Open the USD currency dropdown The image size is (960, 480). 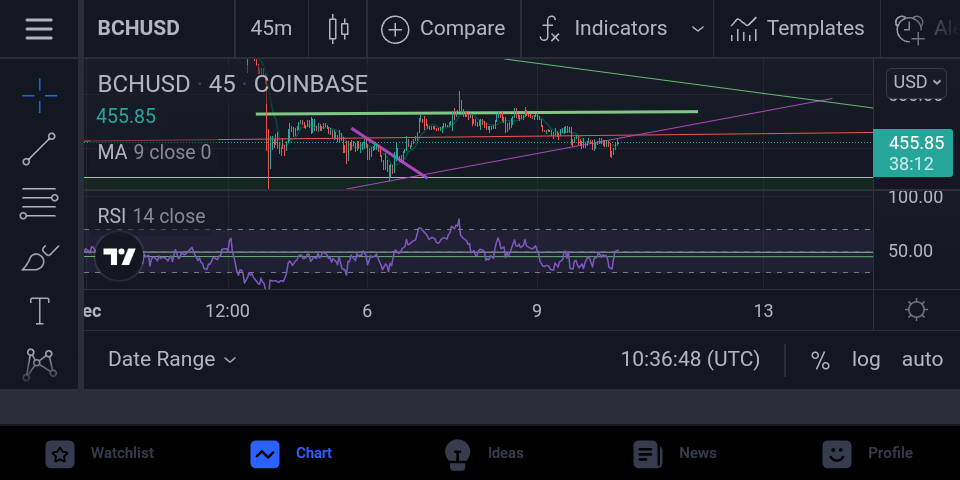tap(916, 81)
